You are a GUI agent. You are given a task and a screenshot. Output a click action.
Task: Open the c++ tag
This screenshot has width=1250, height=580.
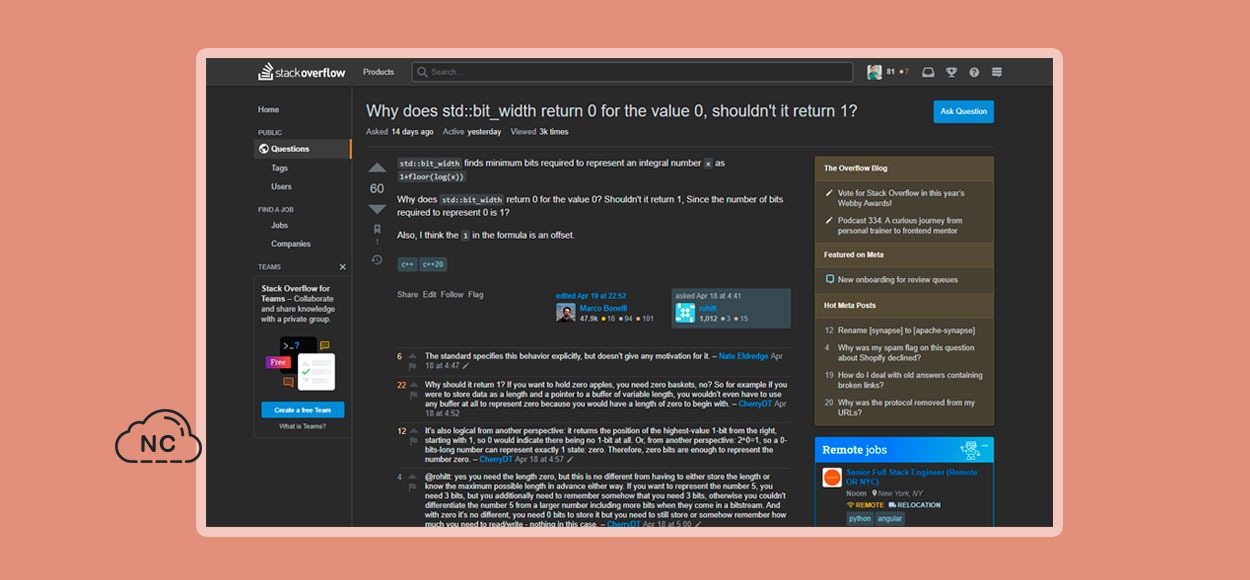407,264
